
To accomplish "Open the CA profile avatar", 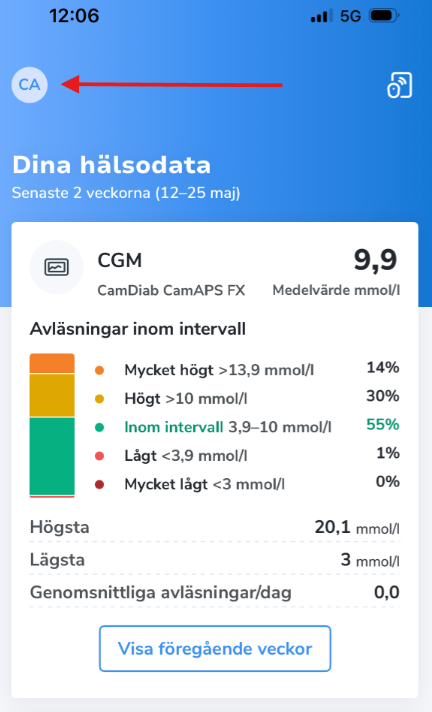I will 30,85.
